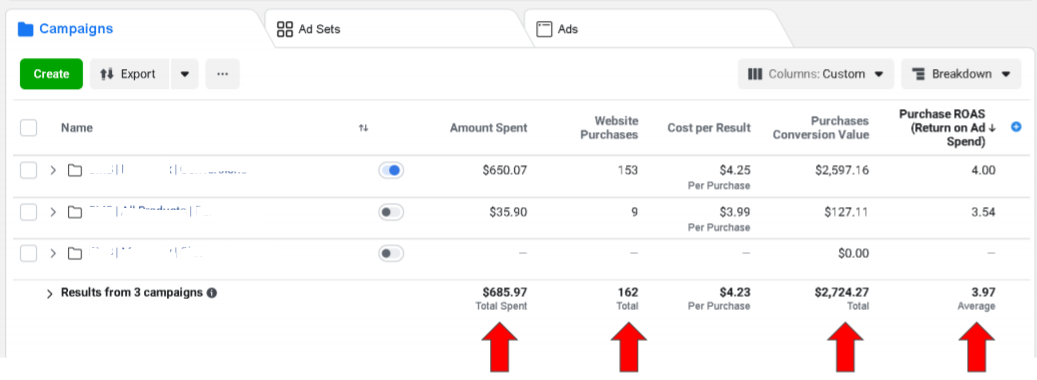This screenshot has width=1037, height=380.
Task: Click the 4.00 ROAS cell
Action: point(983,171)
